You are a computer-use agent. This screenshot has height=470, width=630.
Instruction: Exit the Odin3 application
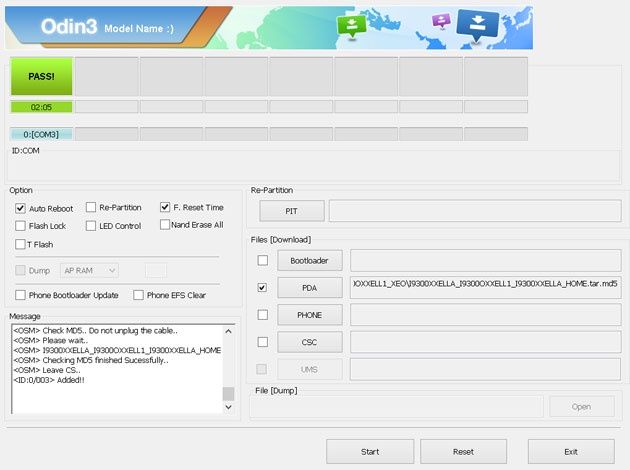click(571, 452)
